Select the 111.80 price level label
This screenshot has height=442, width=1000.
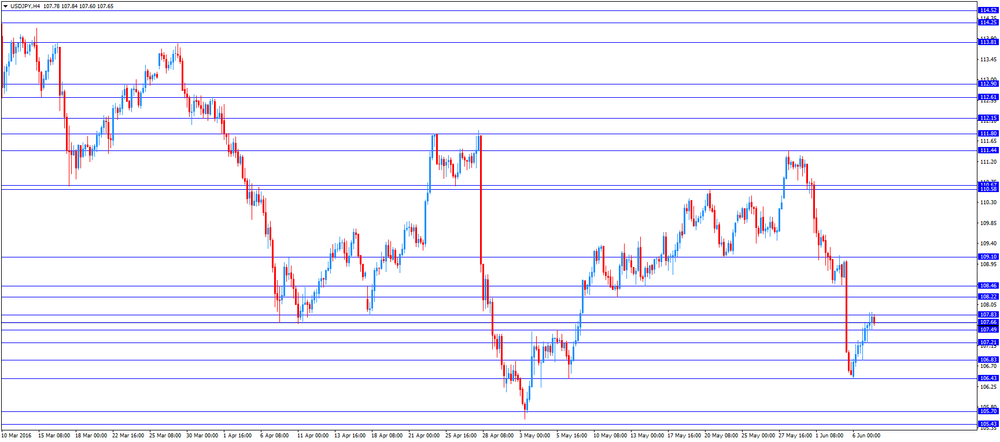pyautogui.click(x=988, y=133)
